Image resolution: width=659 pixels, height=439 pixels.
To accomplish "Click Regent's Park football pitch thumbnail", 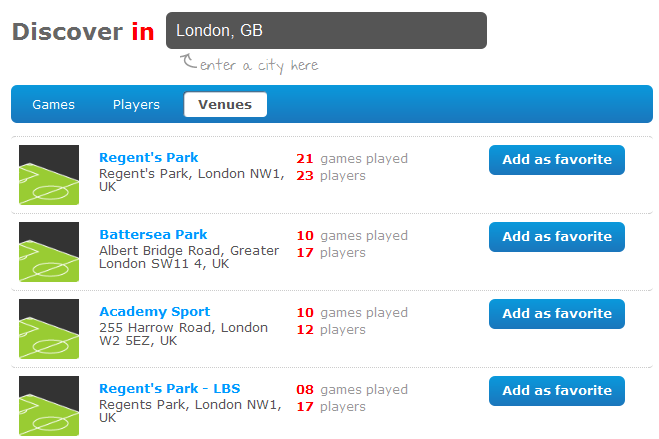I will (49, 175).
